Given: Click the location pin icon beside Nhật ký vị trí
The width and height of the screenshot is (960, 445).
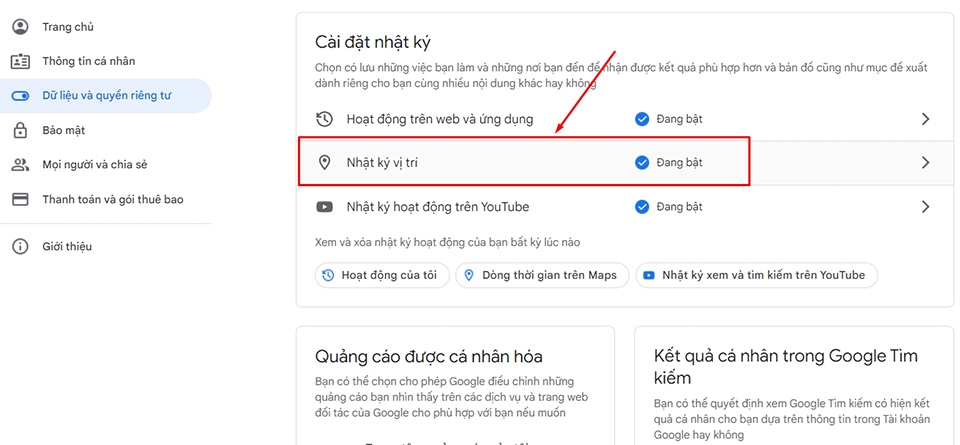Looking at the screenshot, I should (324, 163).
